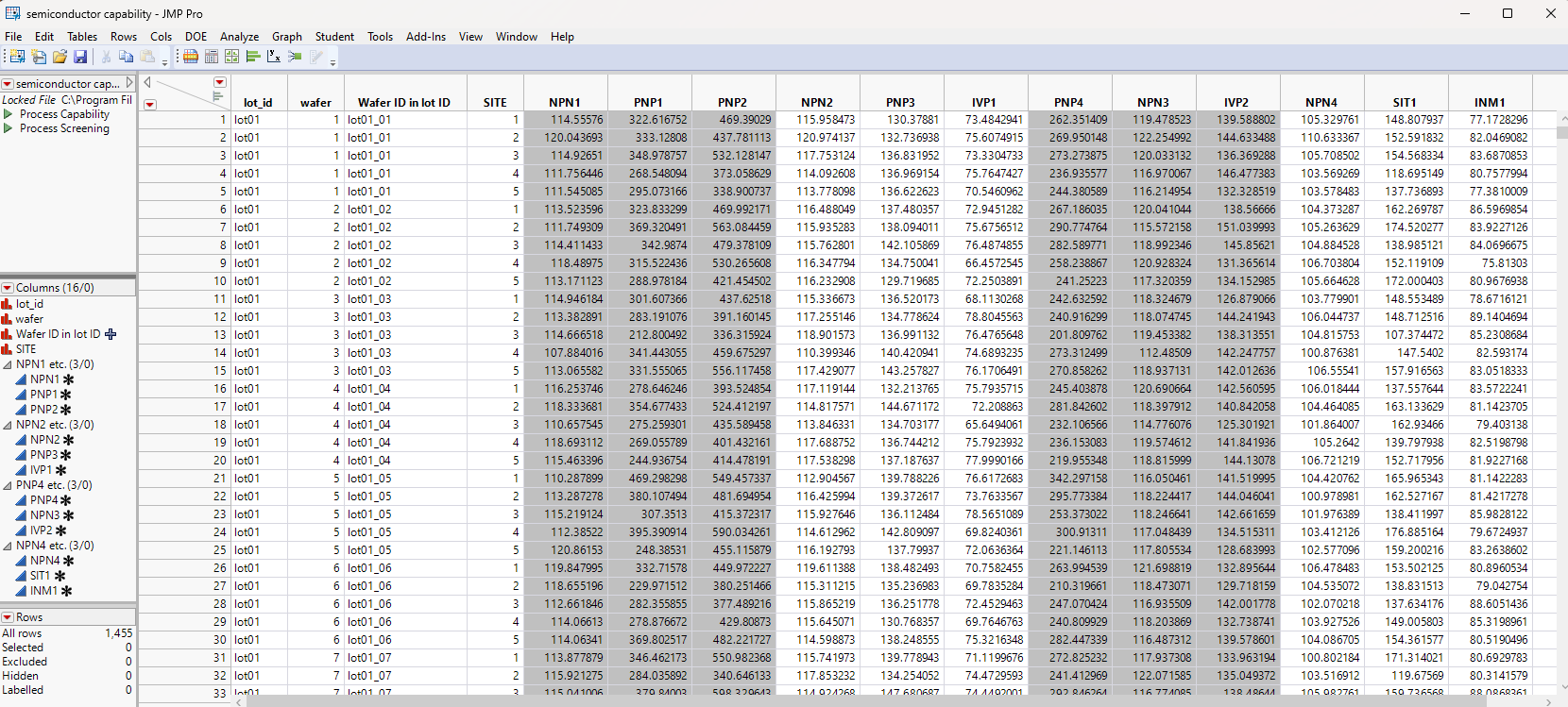The width and height of the screenshot is (1568, 707).
Task: Run the Process Capability script green triangle
Action: coord(9,114)
